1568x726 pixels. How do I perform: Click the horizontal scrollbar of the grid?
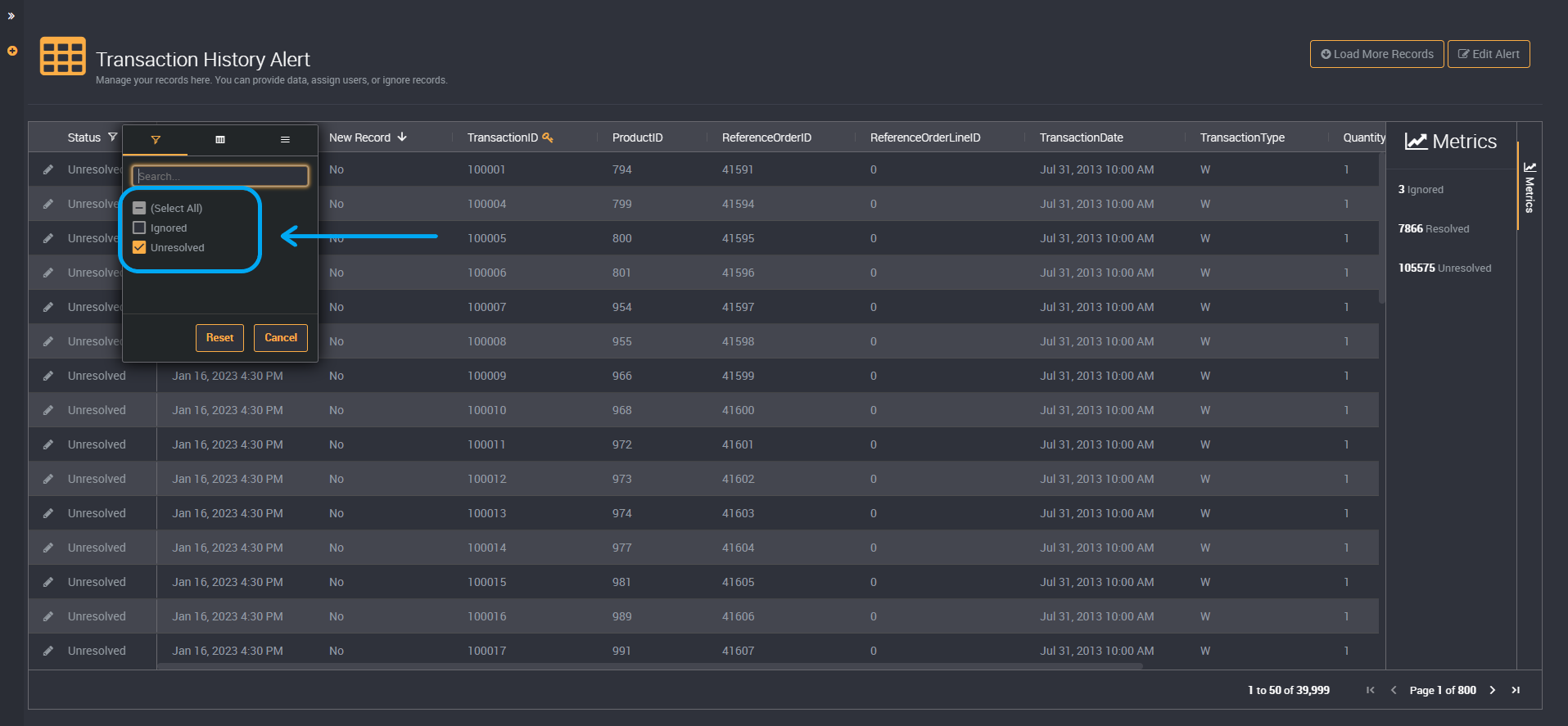click(x=649, y=666)
